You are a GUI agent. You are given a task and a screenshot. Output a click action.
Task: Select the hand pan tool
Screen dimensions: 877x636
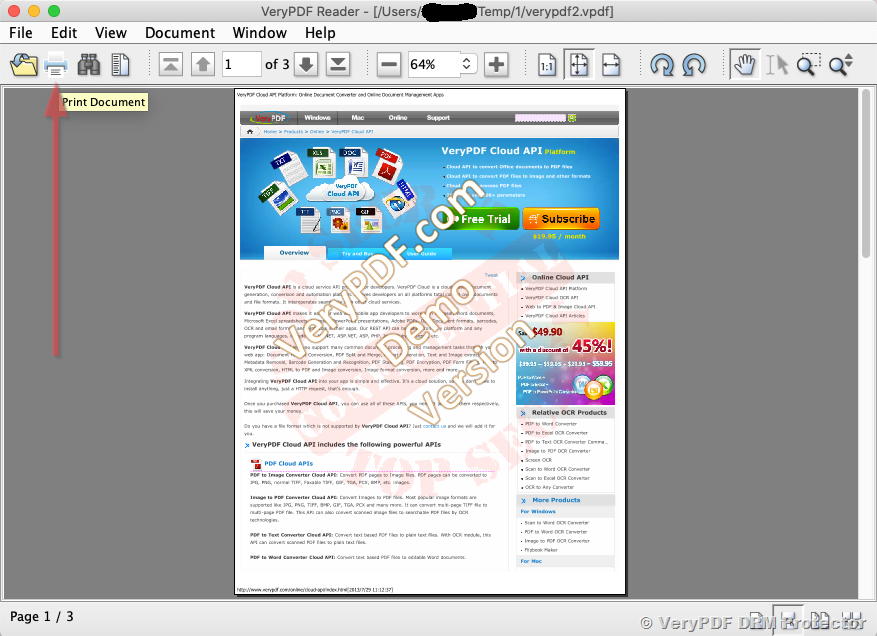pyautogui.click(x=743, y=65)
